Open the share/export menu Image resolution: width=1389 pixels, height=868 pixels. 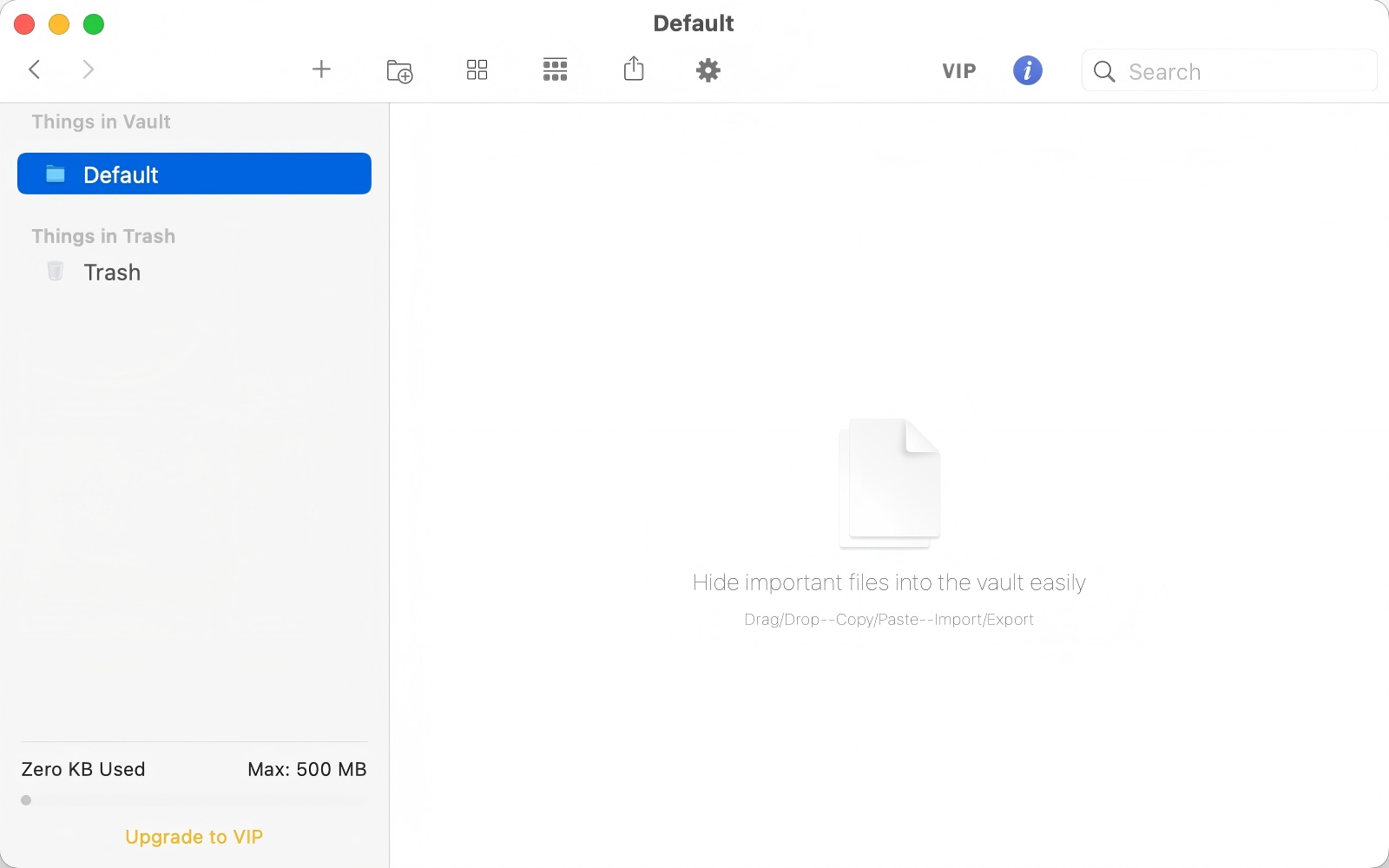coord(634,69)
